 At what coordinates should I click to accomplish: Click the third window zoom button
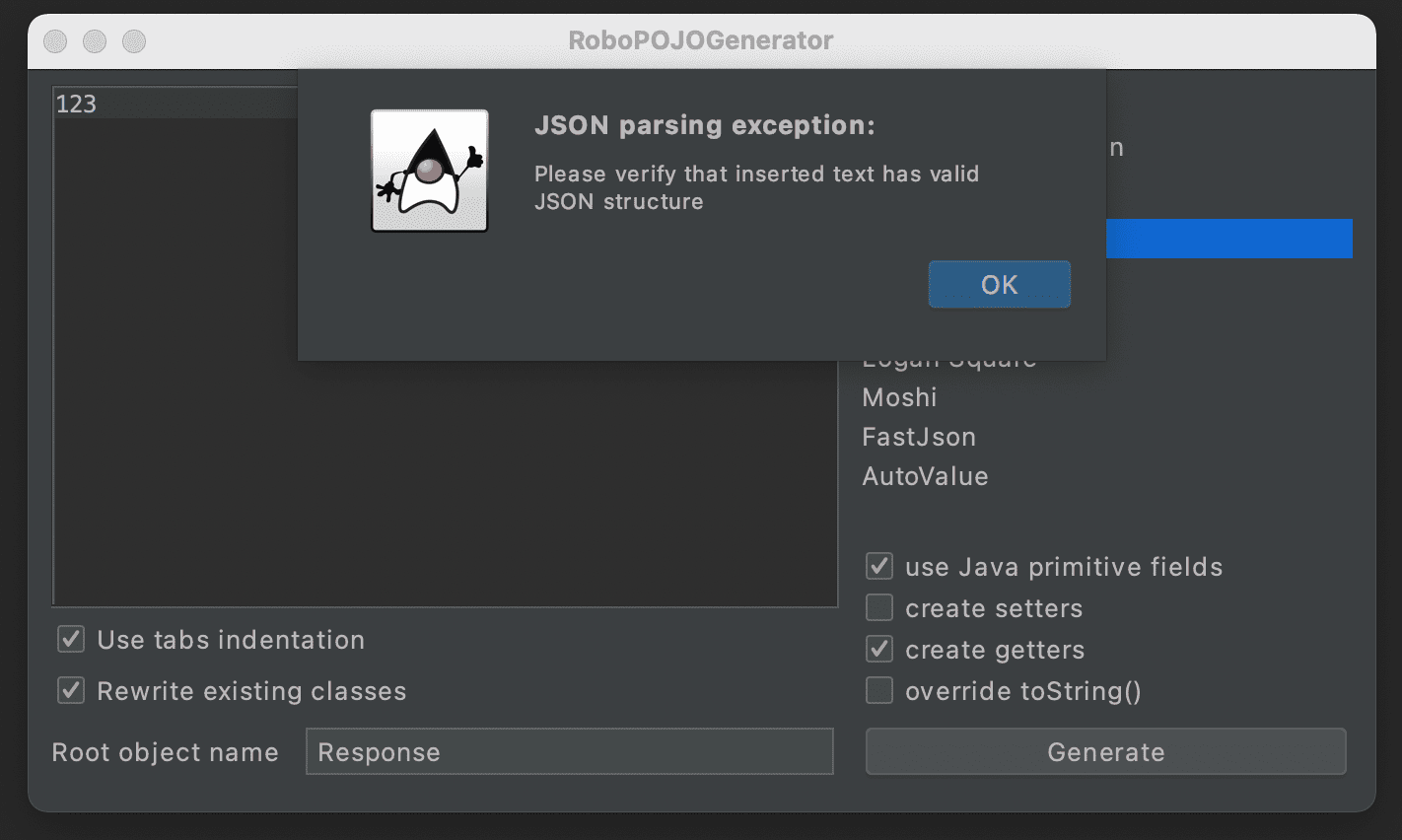(x=134, y=40)
